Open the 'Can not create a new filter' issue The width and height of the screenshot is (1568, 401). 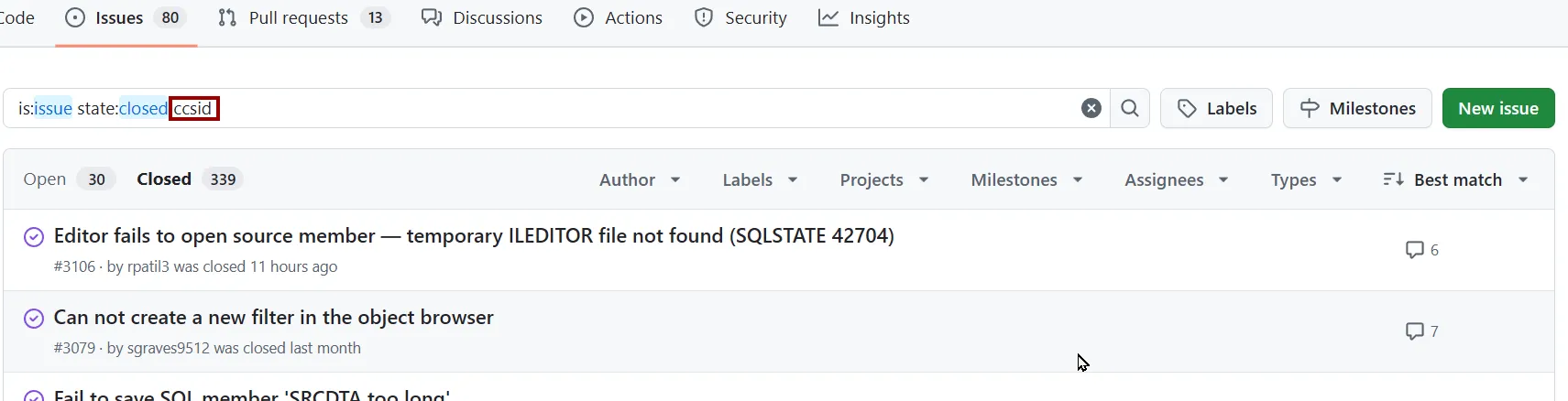click(273, 318)
